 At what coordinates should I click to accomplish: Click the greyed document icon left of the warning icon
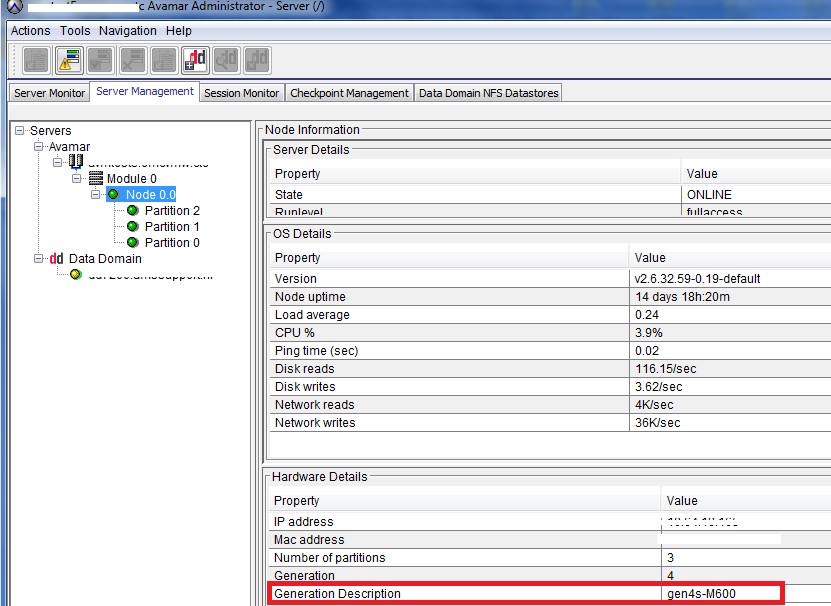tap(36, 60)
